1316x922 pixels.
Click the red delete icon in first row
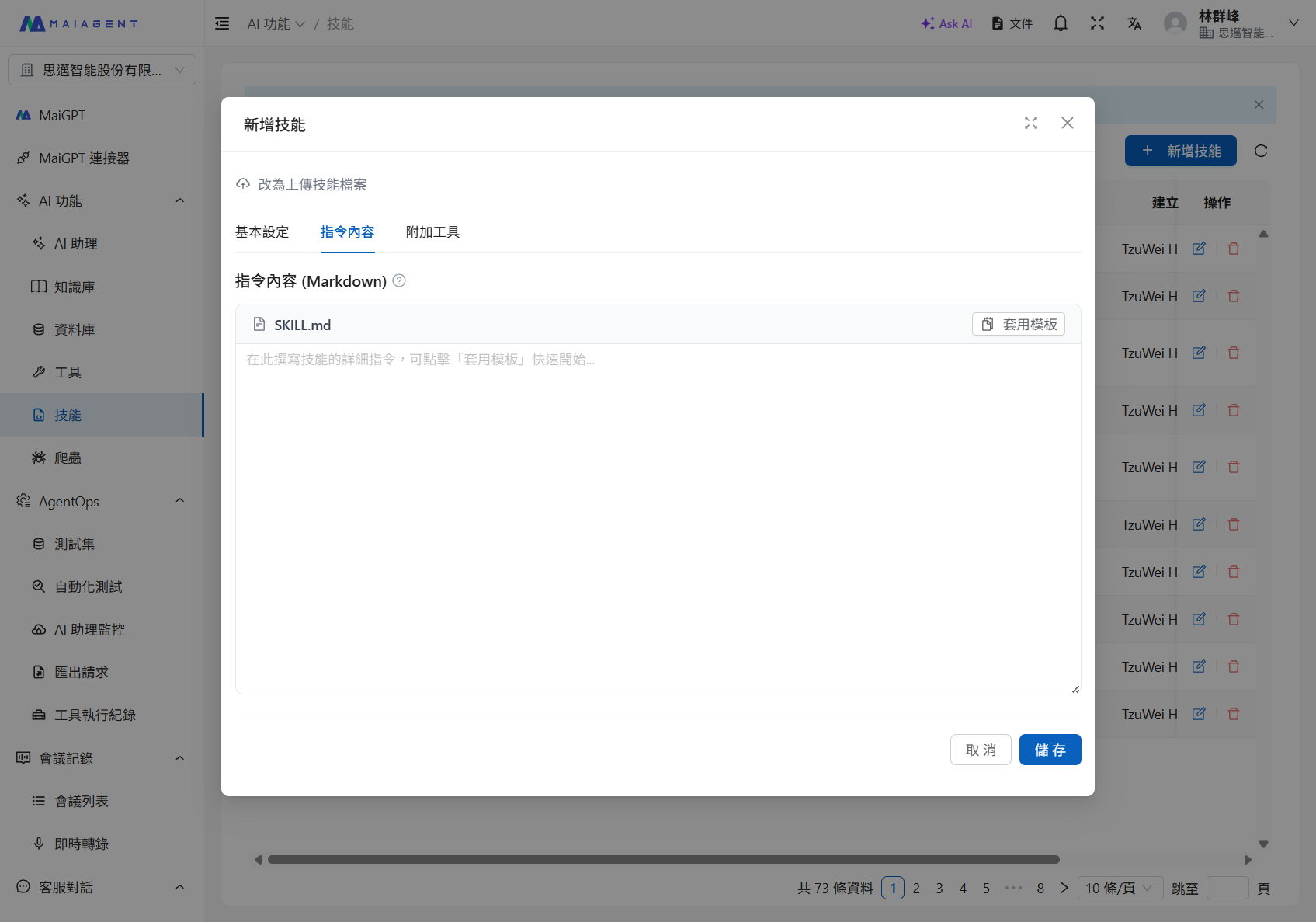click(1233, 249)
